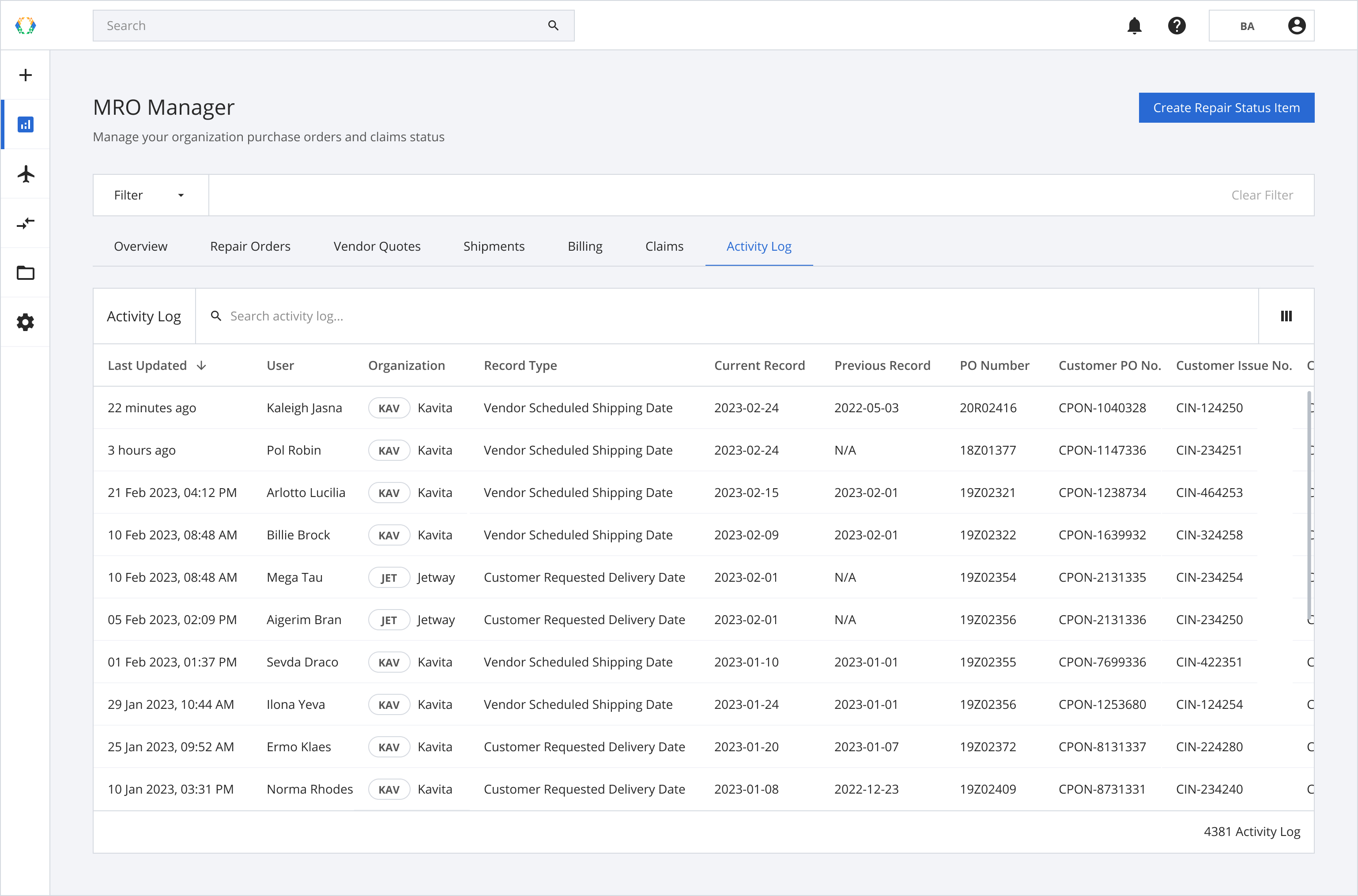This screenshot has height=896, width=1358.
Task: Click user 'Norma Rhodes'
Action: [309, 789]
